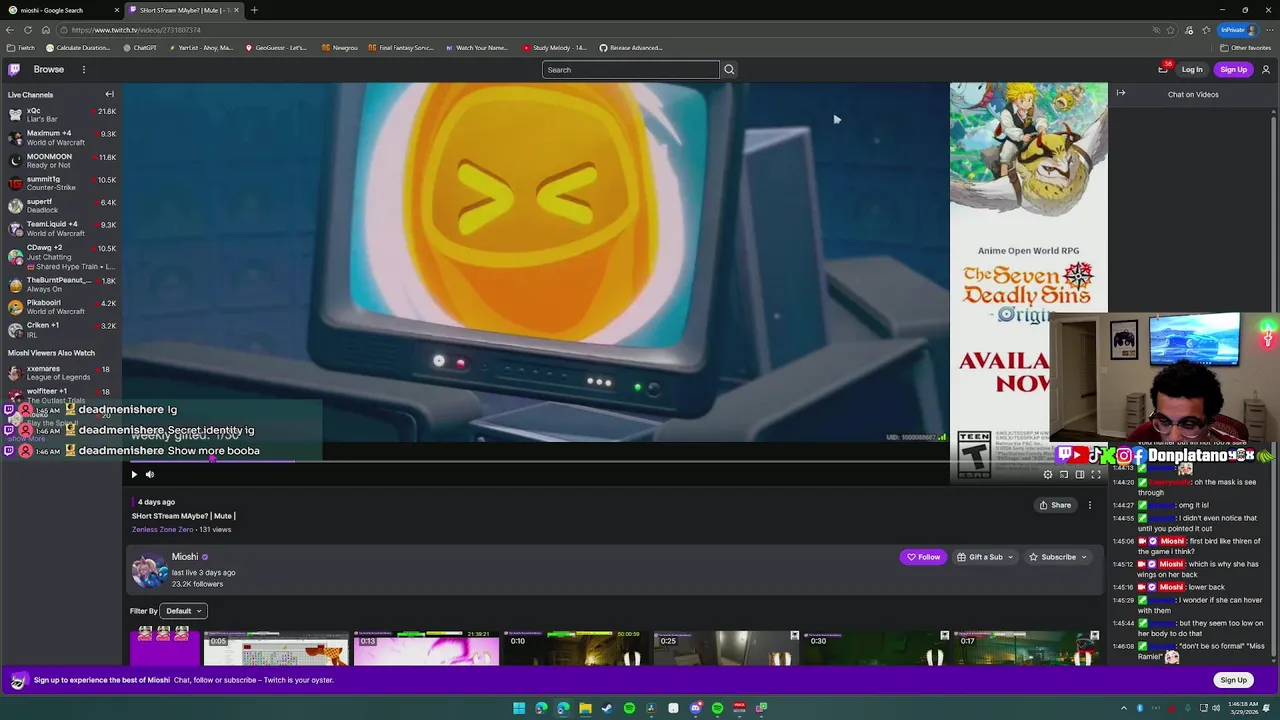The image size is (1280, 720).
Task: Open the Pikabooirl channel in sidebar
Action: pos(61,306)
